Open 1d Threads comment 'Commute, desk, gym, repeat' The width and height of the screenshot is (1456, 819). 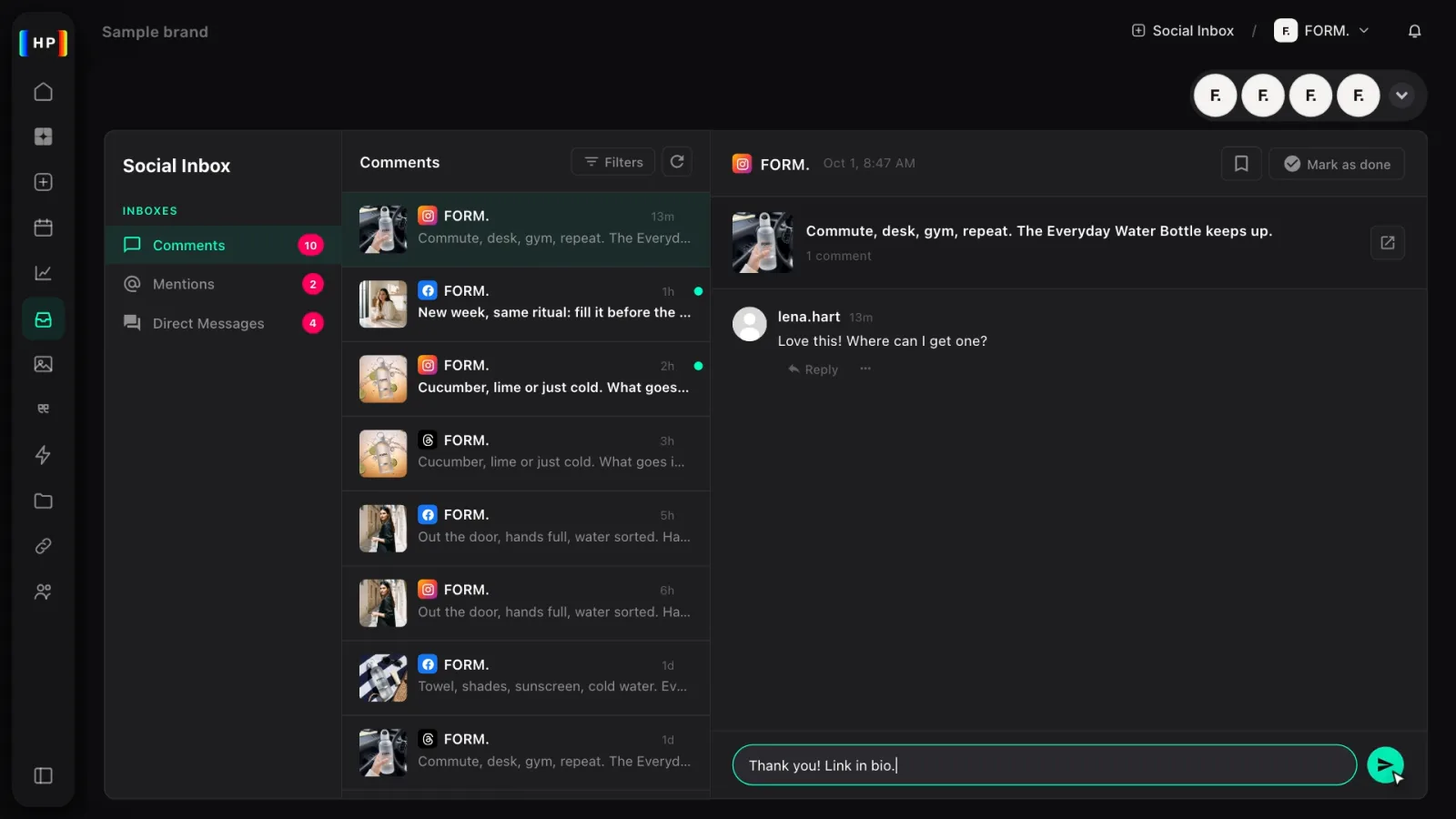pyautogui.click(x=526, y=753)
